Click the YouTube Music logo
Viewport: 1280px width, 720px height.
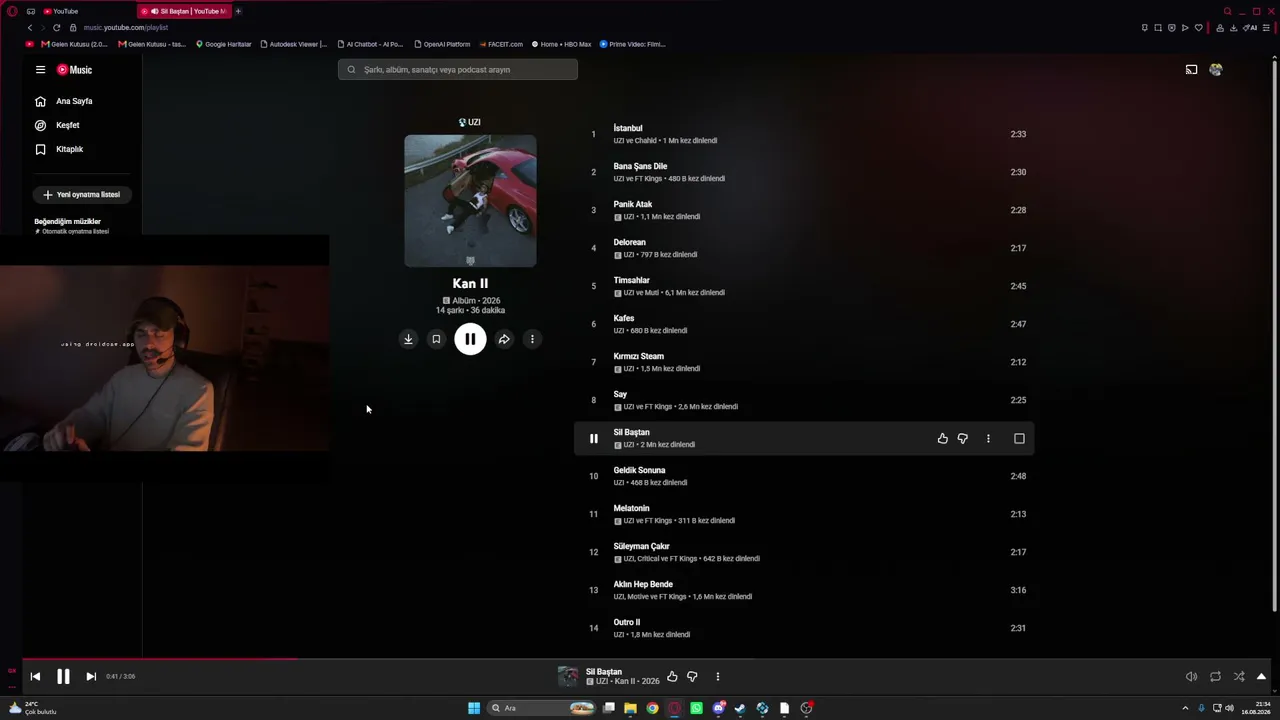coord(74,70)
